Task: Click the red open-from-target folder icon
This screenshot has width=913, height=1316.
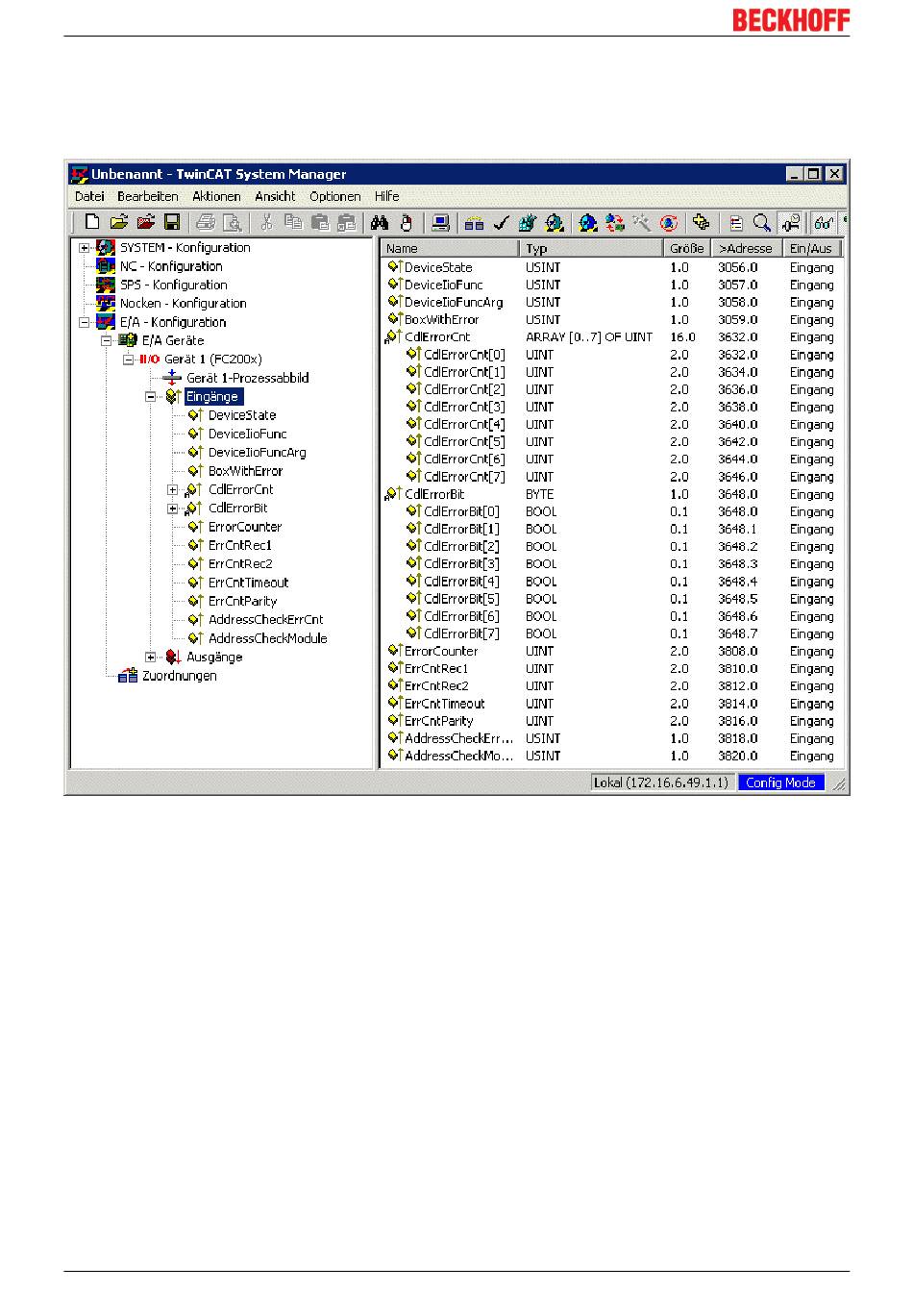Action: click(x=146, y=223)
